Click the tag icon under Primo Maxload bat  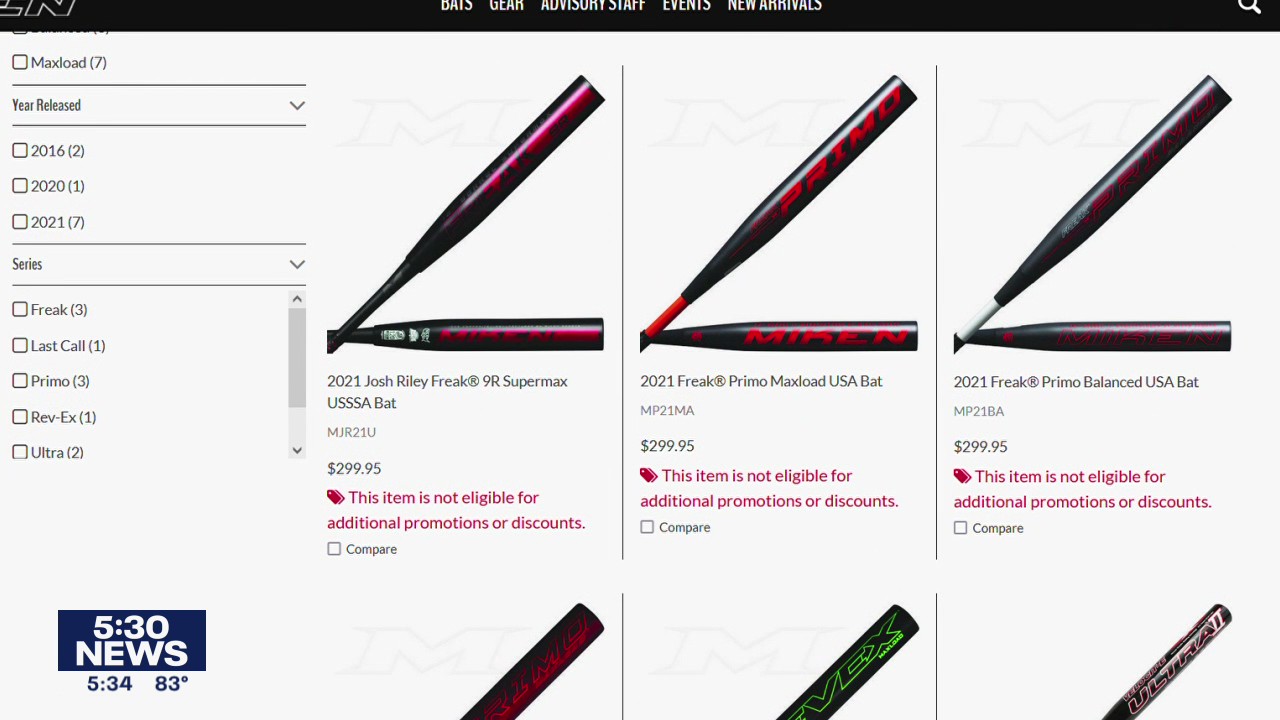pos(649,476)
